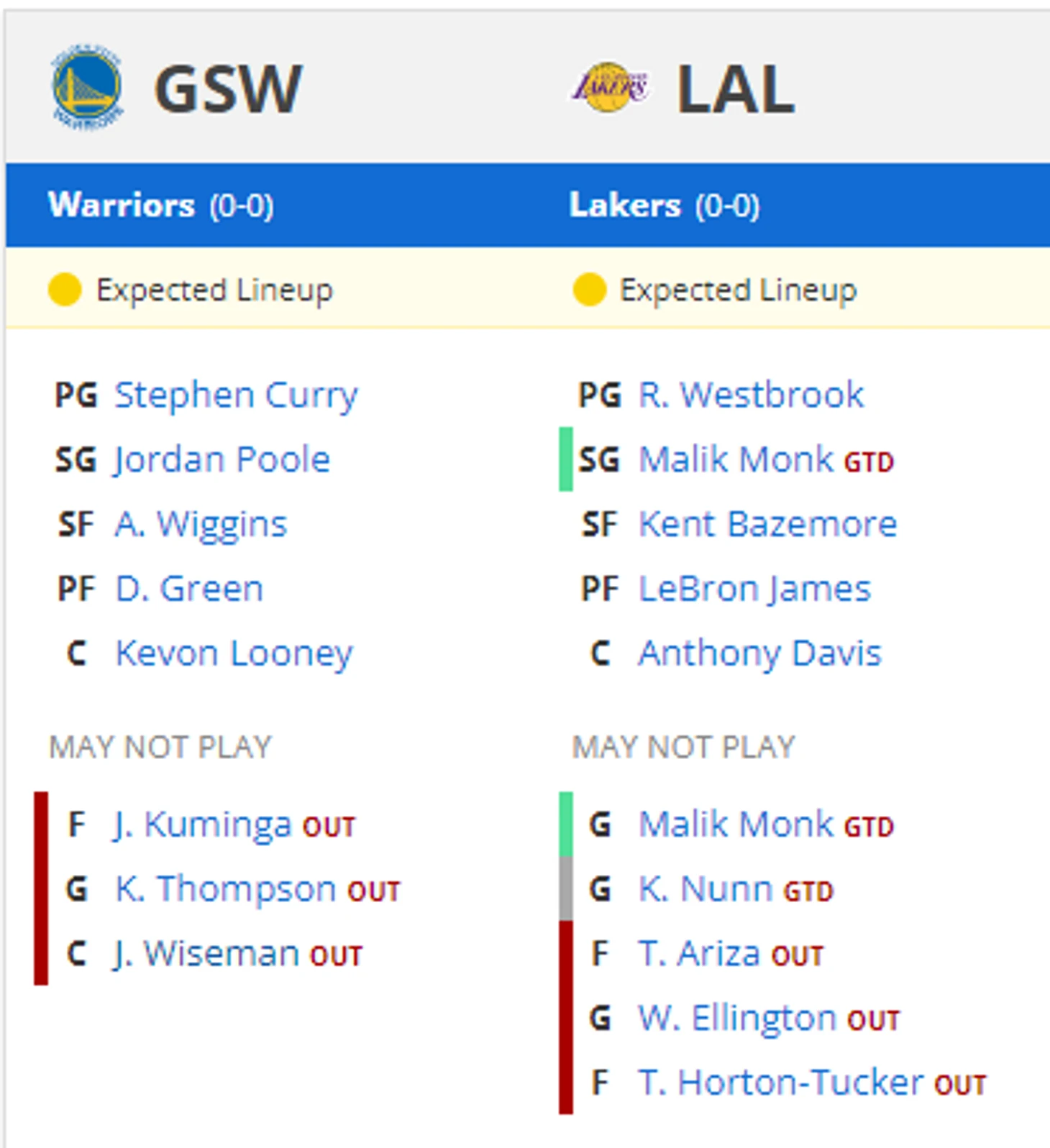Click the Los Angeles Lakers logo icon

click(611, 88)
